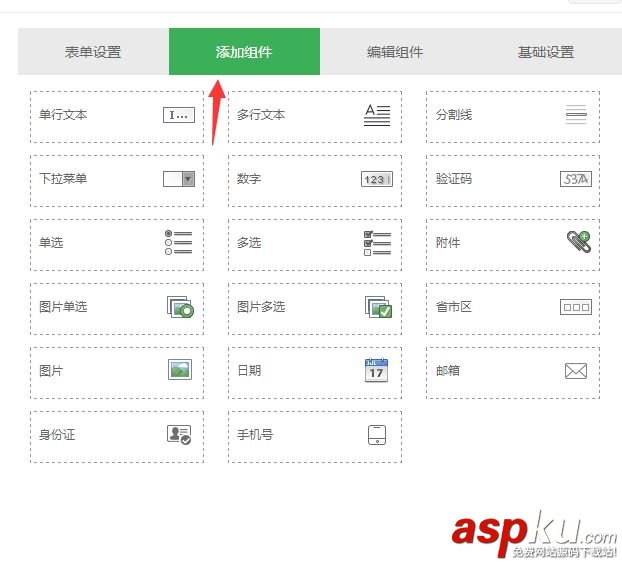Viewport: 622px width, 564px height.
Task: Click the captcha code icon
Action: (576, 179)
